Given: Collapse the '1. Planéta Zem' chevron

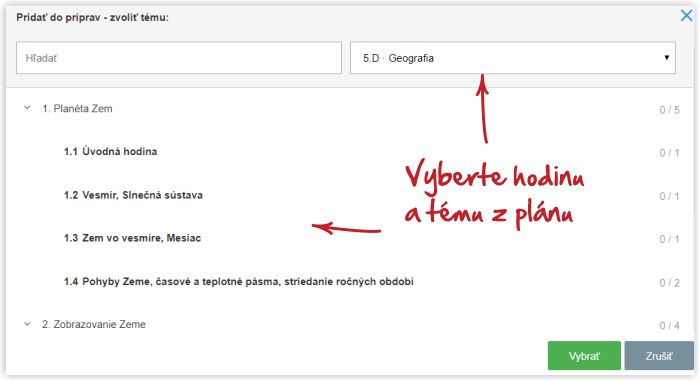Looking at the screenshot, I should [x=27, y=108].
